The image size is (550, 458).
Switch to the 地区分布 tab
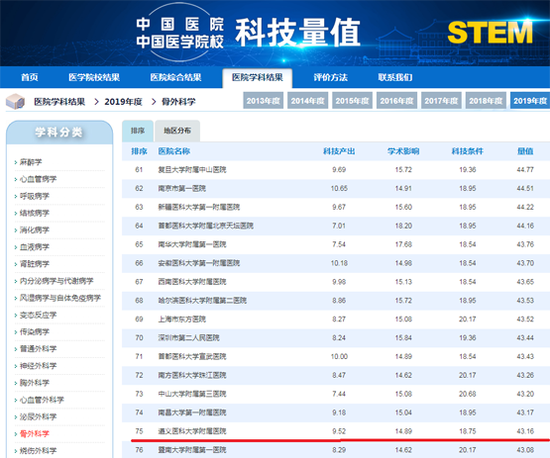click(x=177, y=131)
